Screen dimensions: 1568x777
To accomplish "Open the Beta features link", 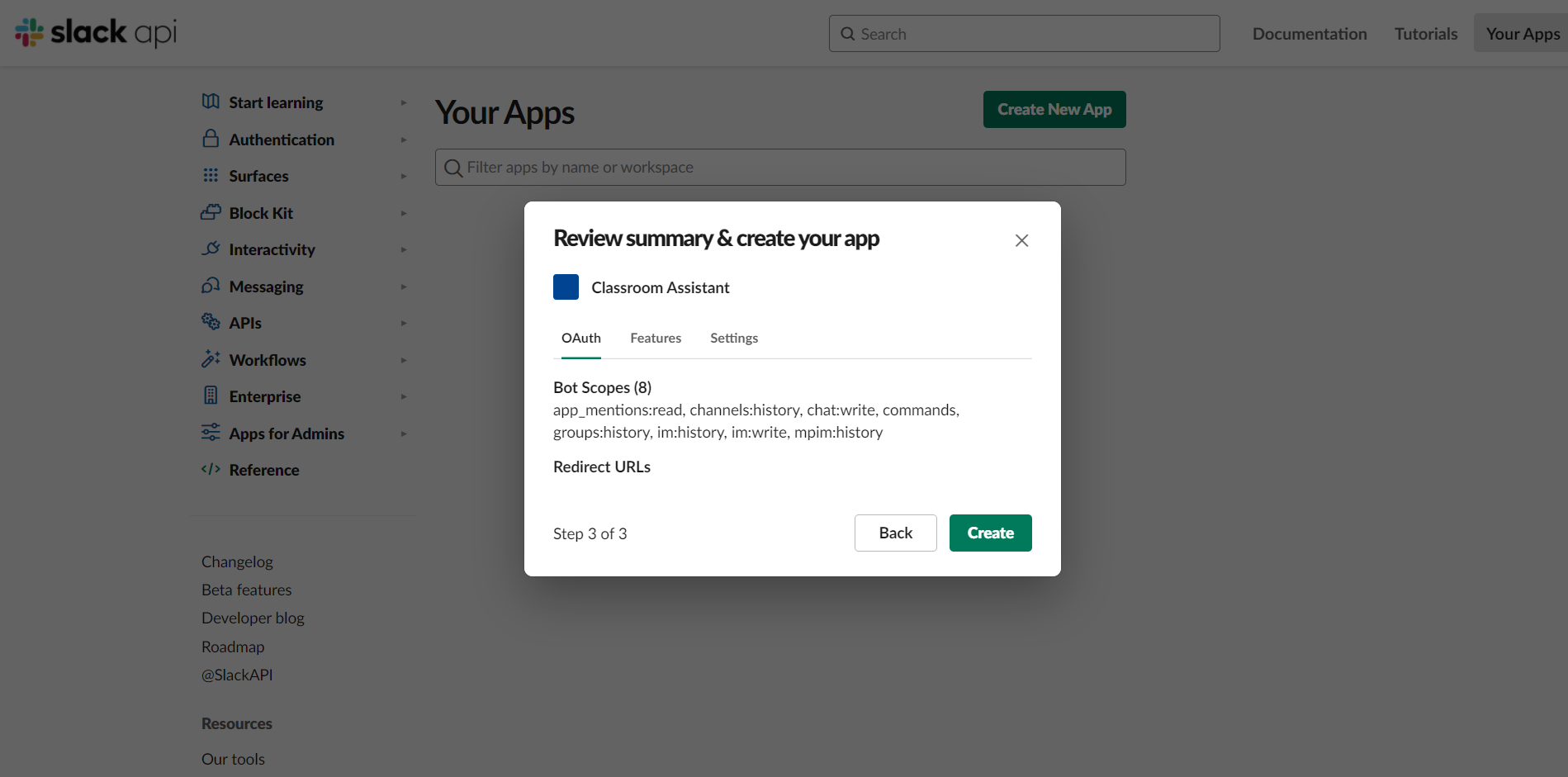I will 247,590.
